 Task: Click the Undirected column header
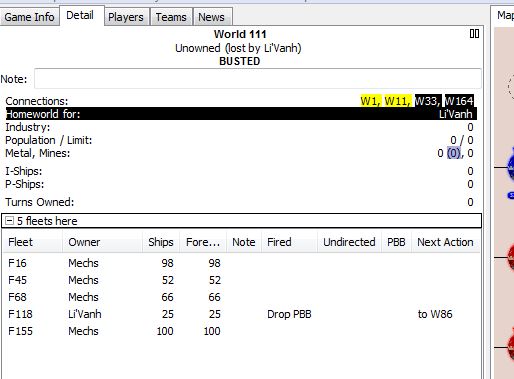(x=349, y=242)
